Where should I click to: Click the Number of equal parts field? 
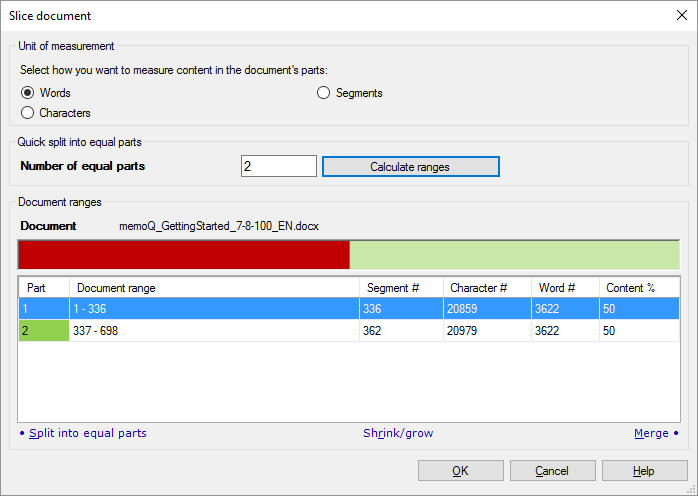point(279,166)
